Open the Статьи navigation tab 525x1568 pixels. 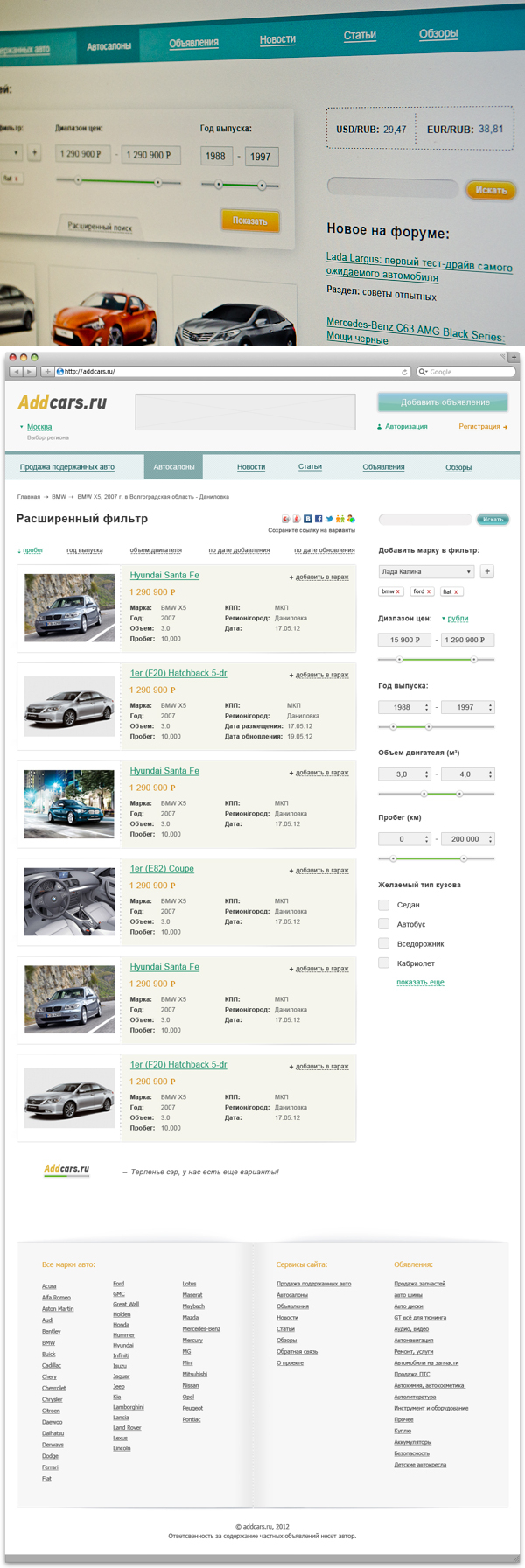tap(310, 467)
